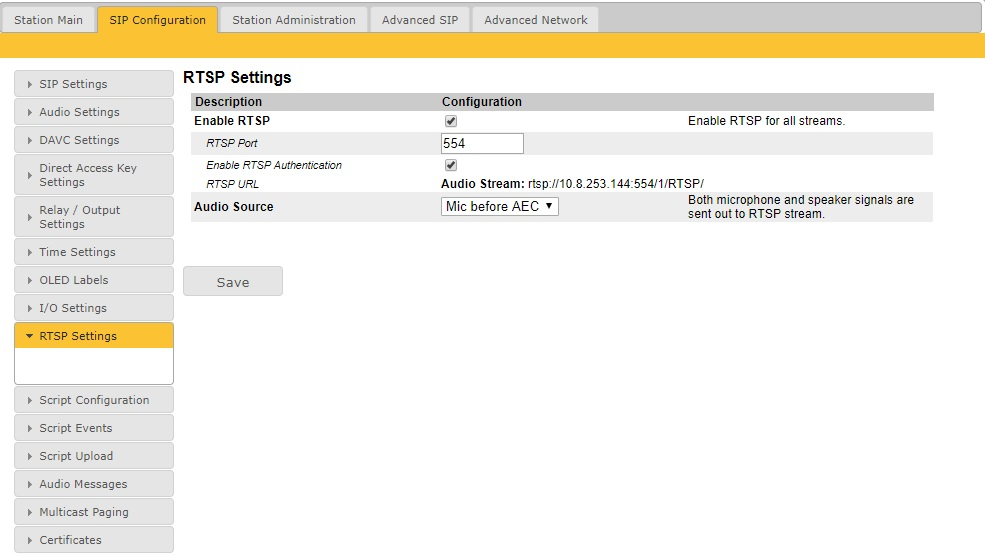The image size is (985, 557).
Task: Open the Audio Source dropdown
Action: point(499,207)
